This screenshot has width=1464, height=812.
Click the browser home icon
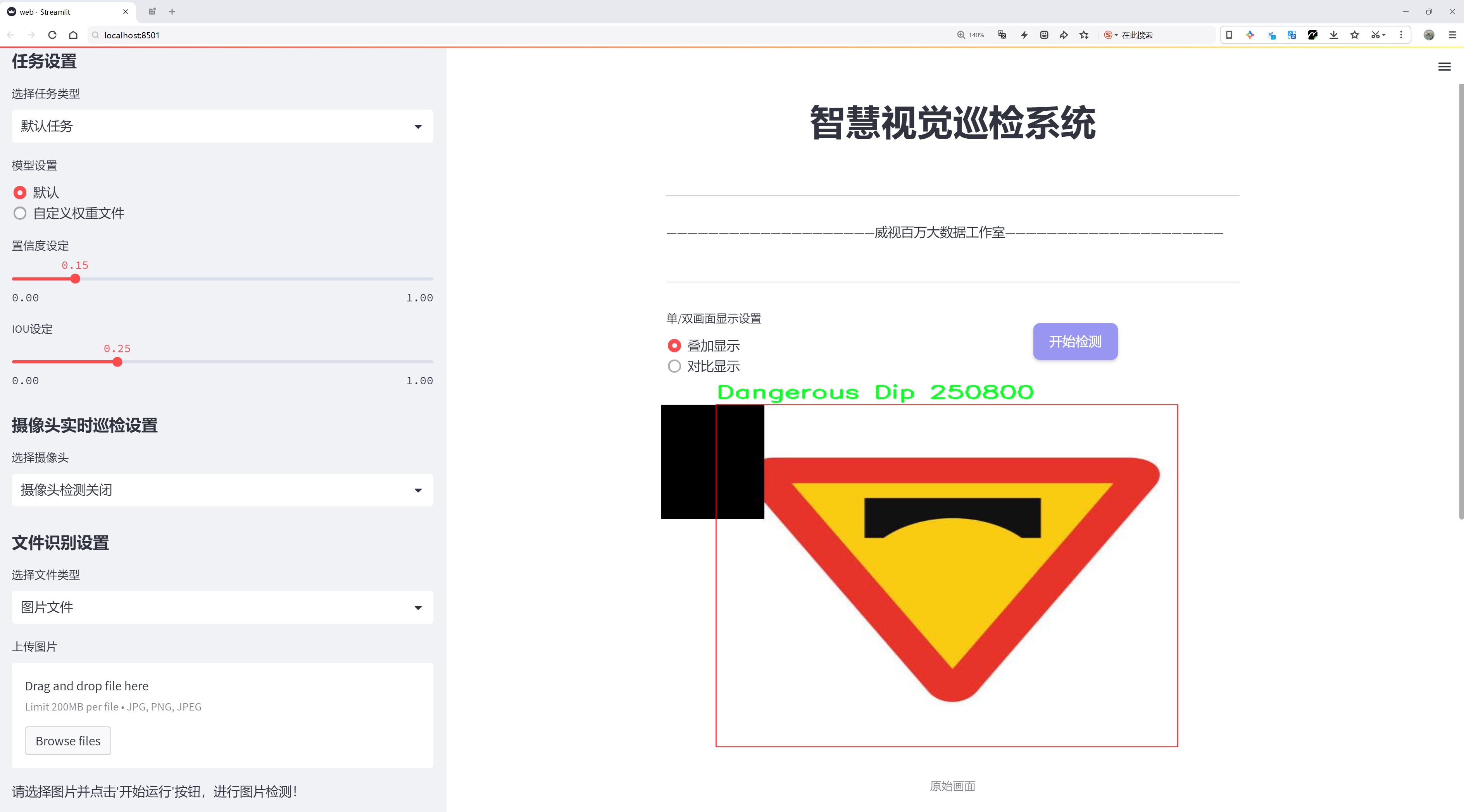(x=73, y=35)
